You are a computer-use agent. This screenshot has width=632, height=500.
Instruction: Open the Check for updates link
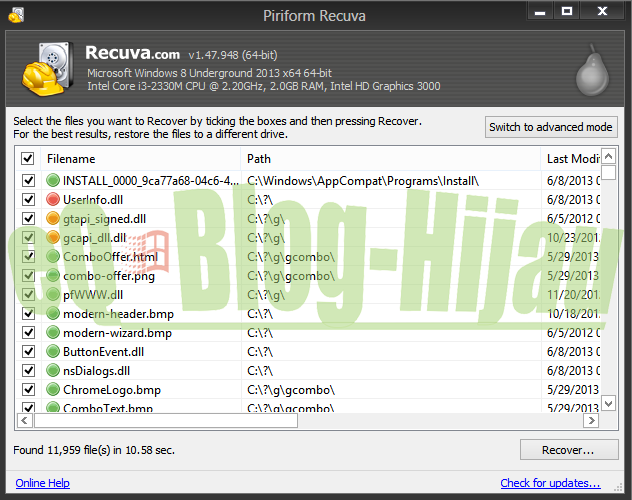[x=550, y=483]
